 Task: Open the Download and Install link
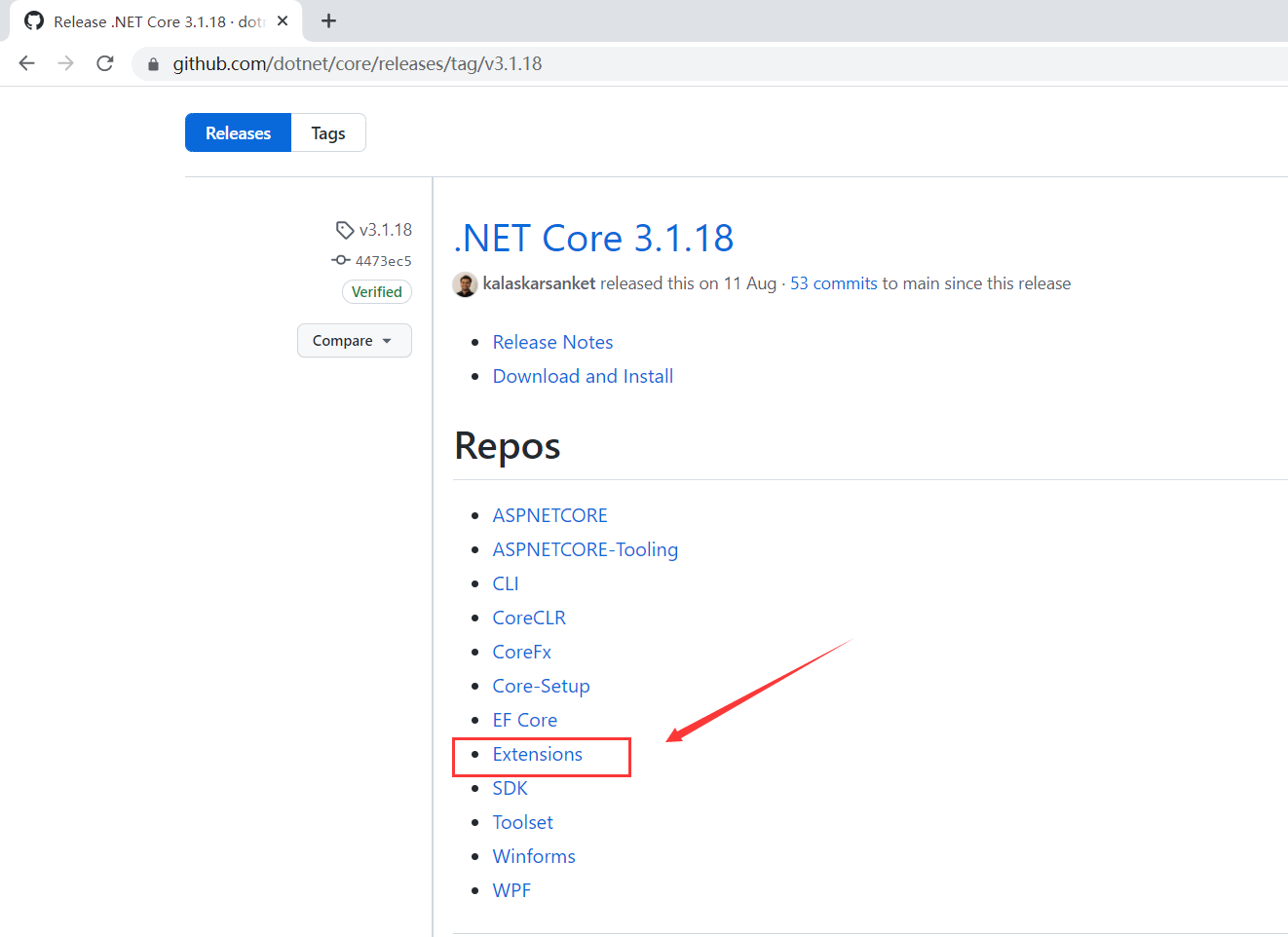point(583,376)
